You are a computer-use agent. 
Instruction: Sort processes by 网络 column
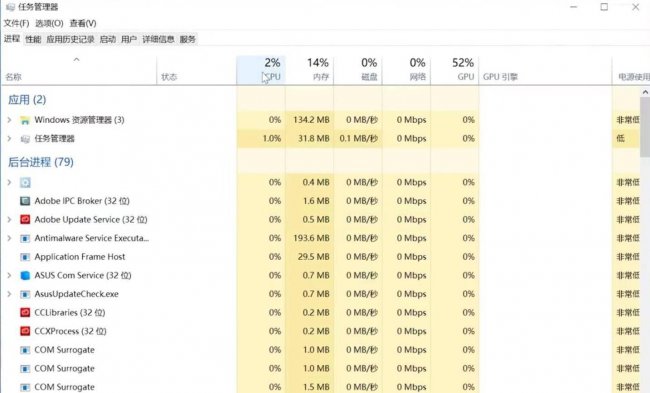coord(406,70)
